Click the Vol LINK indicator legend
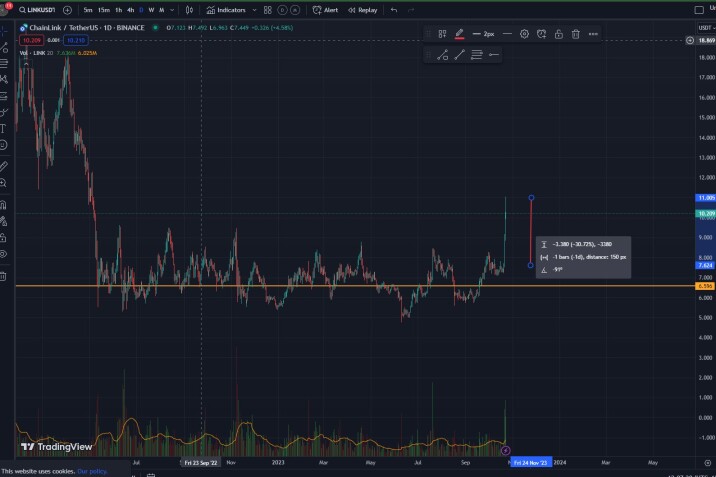Screen dimensions: 716x477 point(37,53)
